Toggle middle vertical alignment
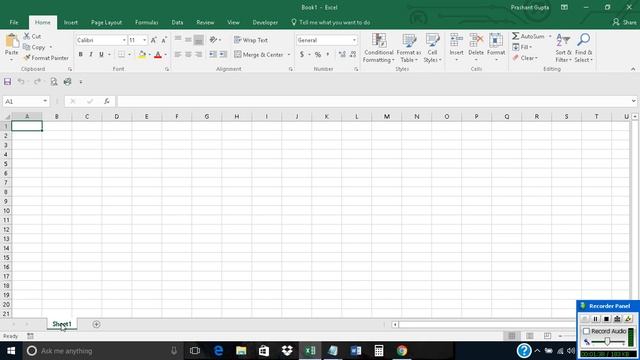This screenshot has width=640, height=360. (x=188, y=40)
